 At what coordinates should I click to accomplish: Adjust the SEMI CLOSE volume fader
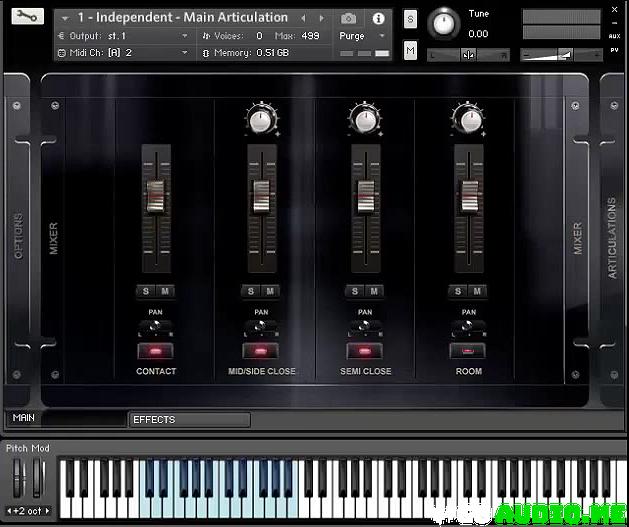365,196
